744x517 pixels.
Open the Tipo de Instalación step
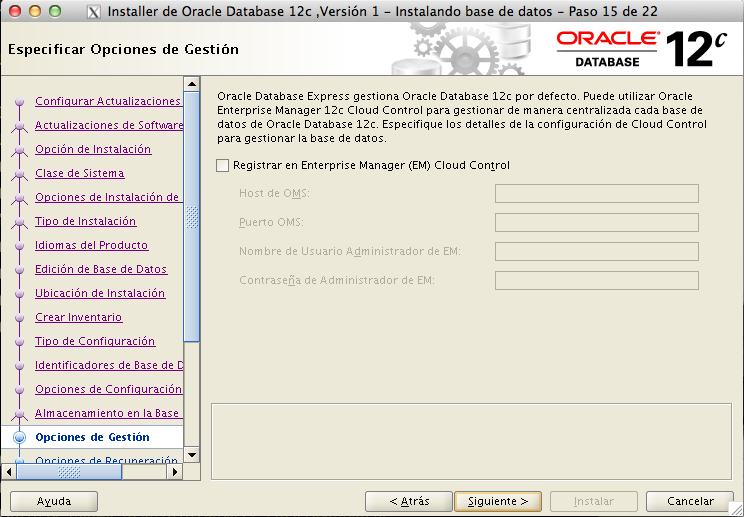click(x=85, y=221)
